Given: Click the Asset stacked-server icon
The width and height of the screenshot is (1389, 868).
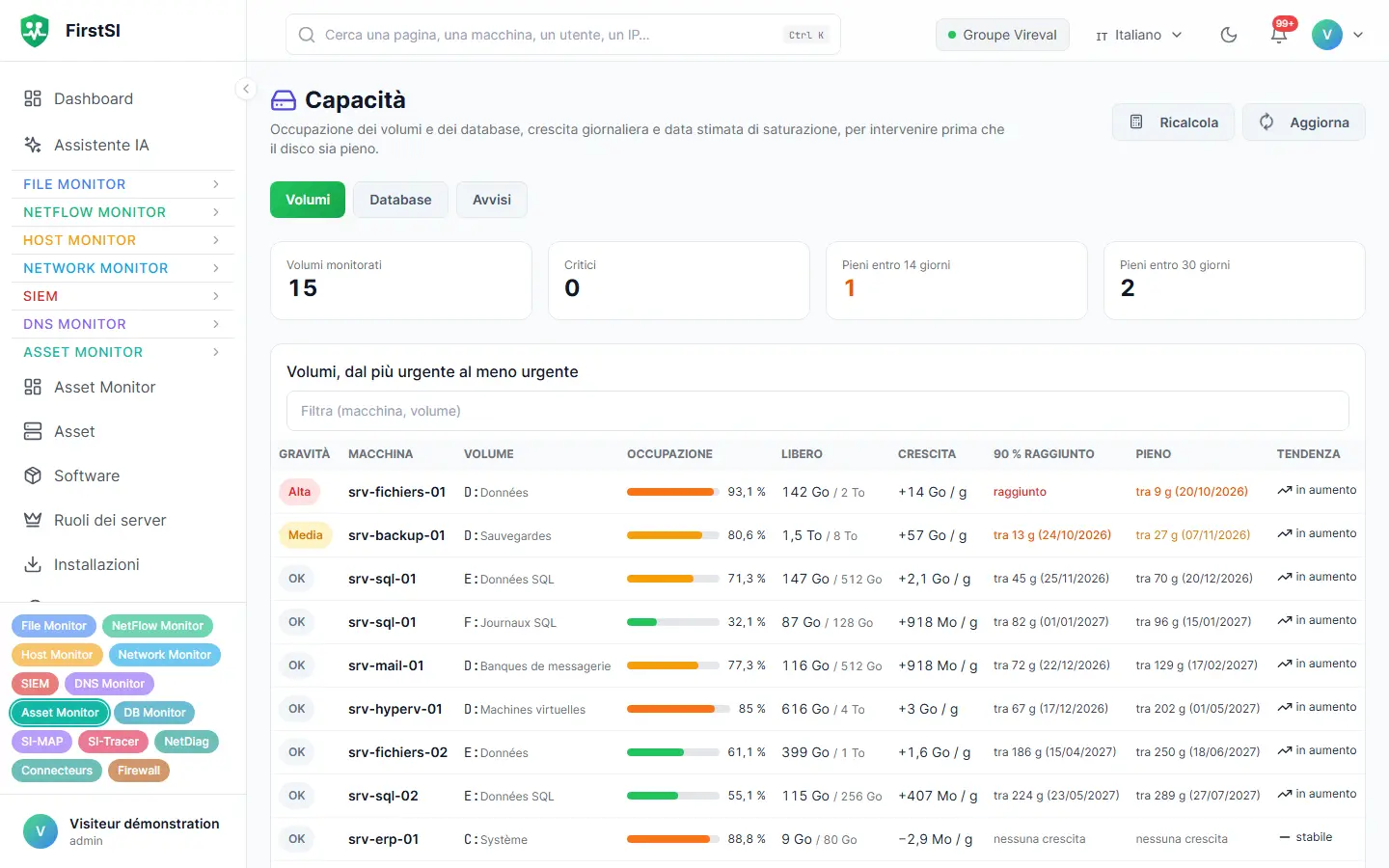Looking at the screenshot, I should click(33, 431).
